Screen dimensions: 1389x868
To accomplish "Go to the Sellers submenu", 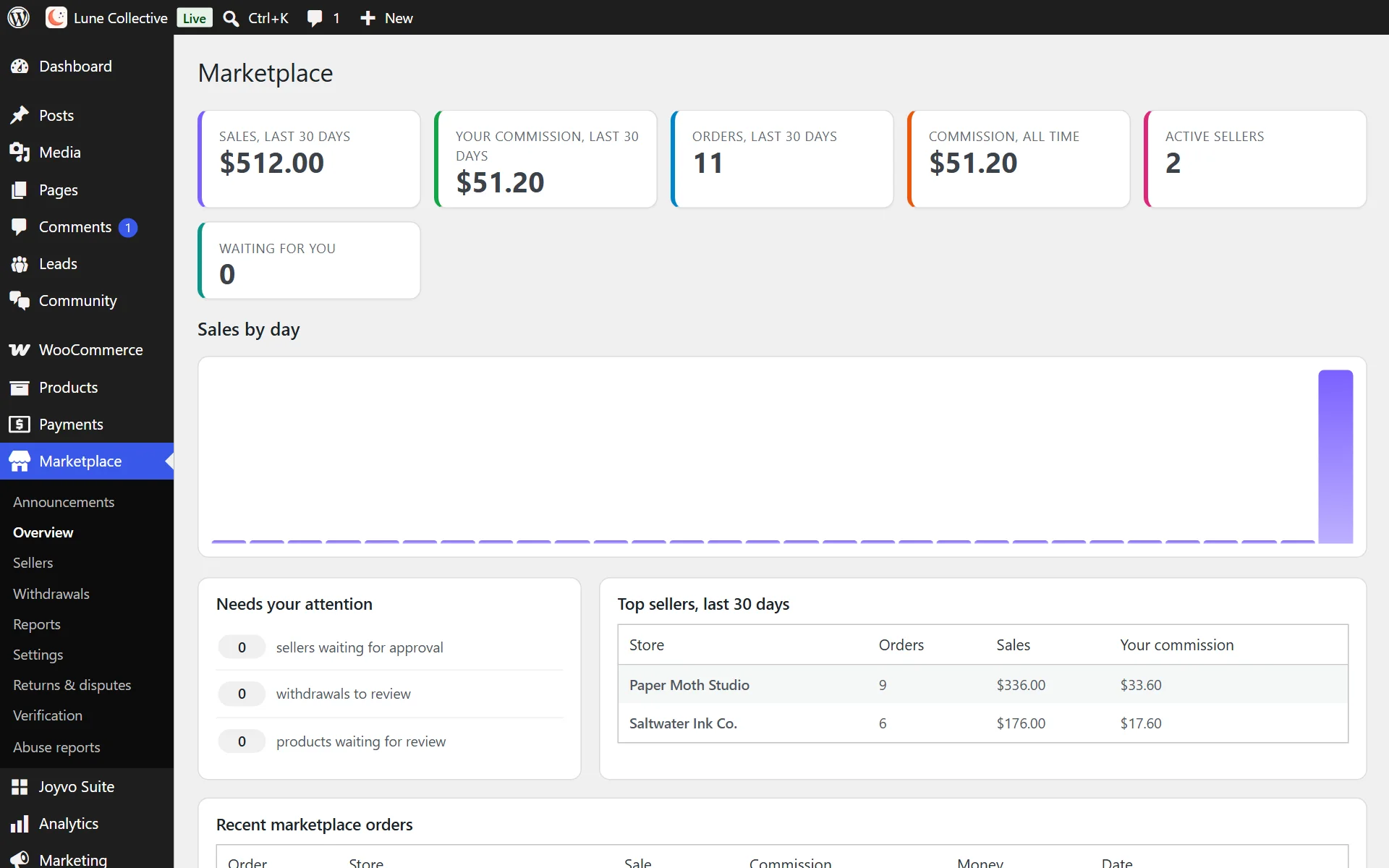I will click(33, 563).
